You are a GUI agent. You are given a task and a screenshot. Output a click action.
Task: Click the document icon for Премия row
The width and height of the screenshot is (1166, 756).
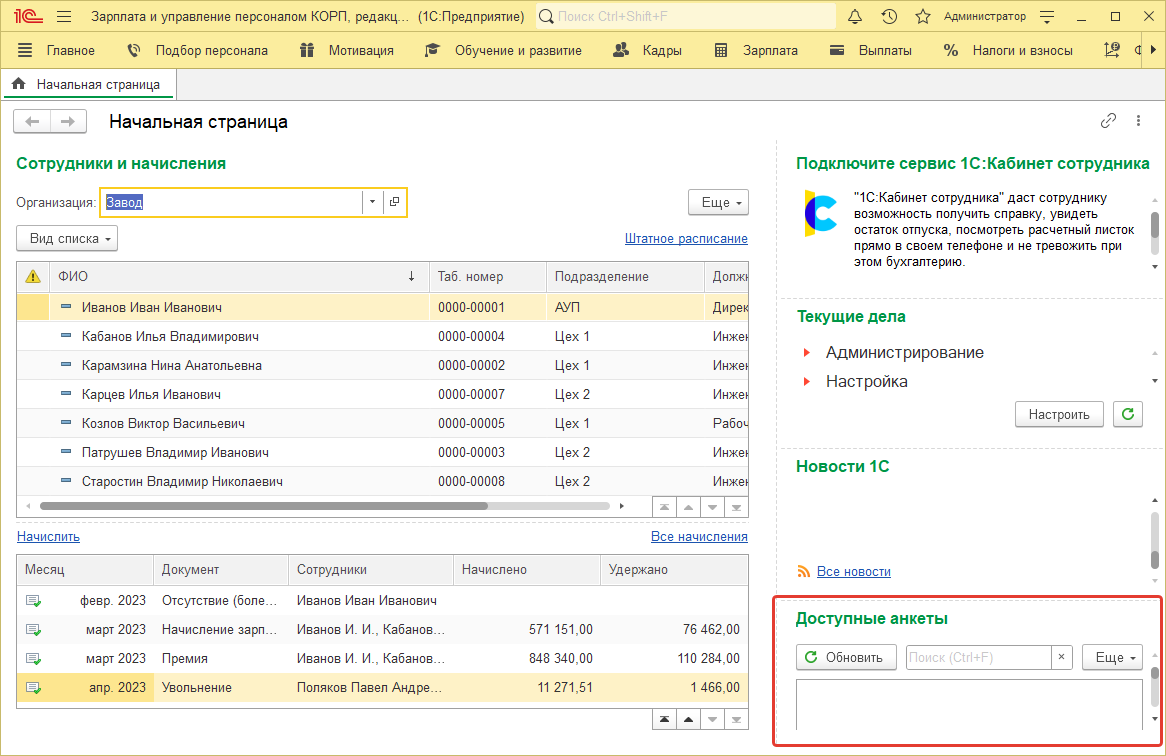33,659
